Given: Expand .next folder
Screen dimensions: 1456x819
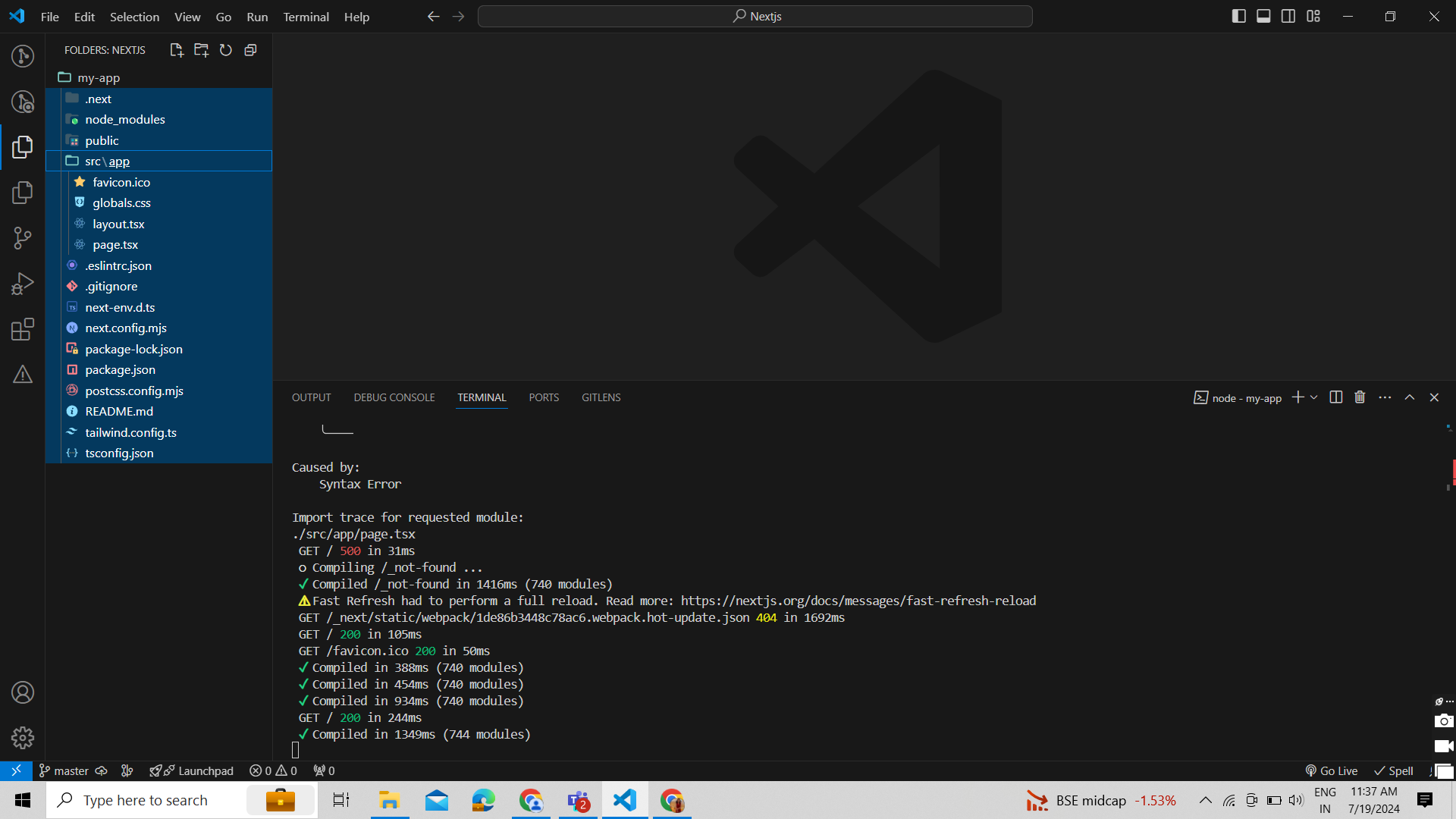Looking at the screenshot, I should click(x=158, y=99).
